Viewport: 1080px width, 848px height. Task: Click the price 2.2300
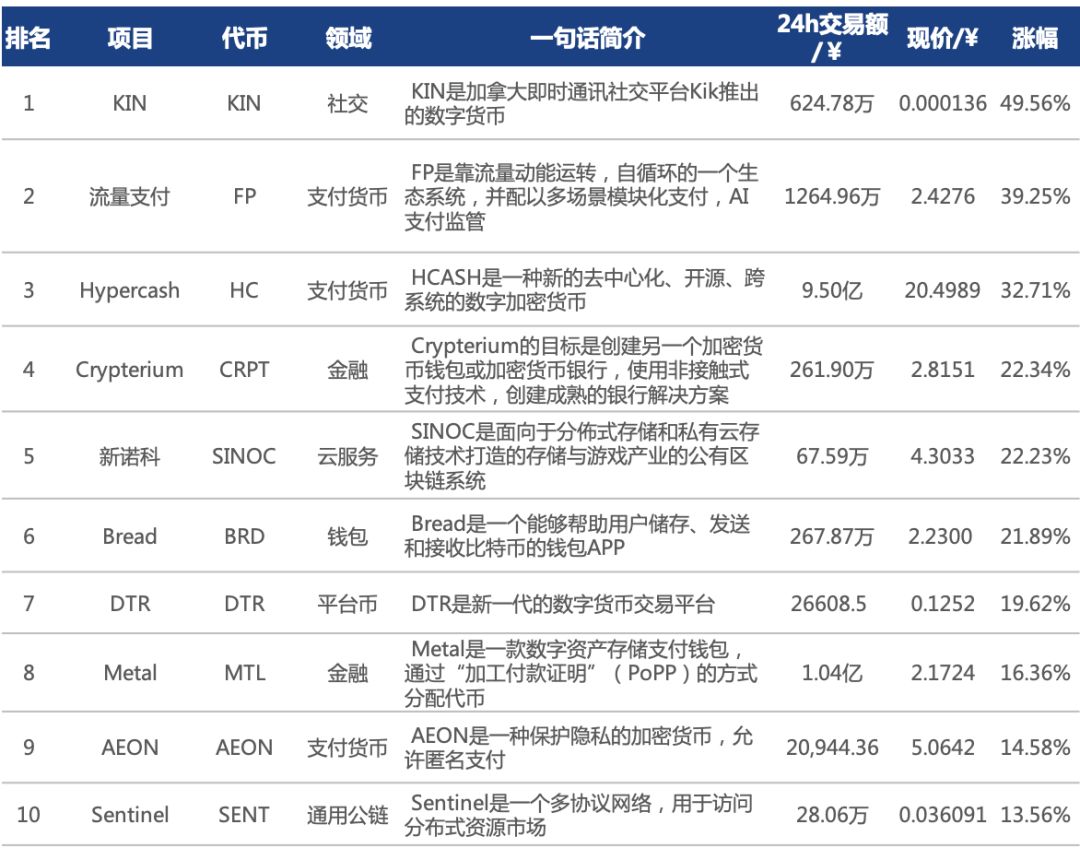(x=940, y=536)
